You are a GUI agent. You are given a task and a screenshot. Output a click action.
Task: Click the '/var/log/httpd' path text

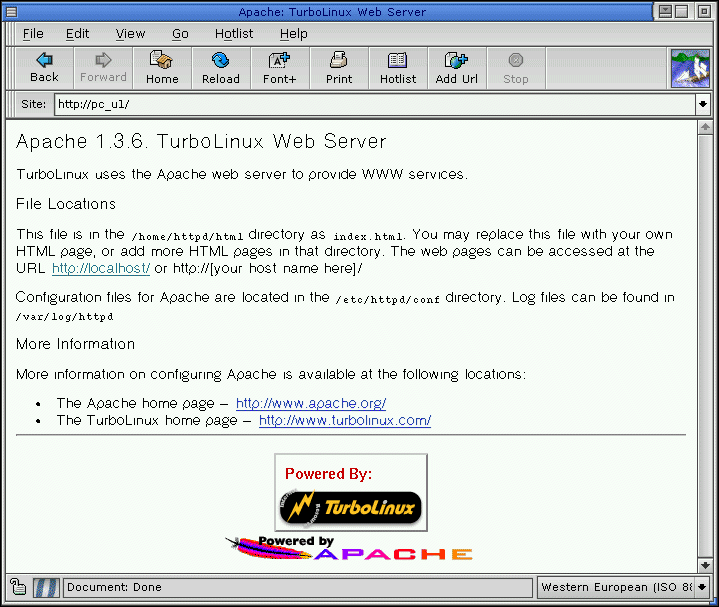click(64, 317)
